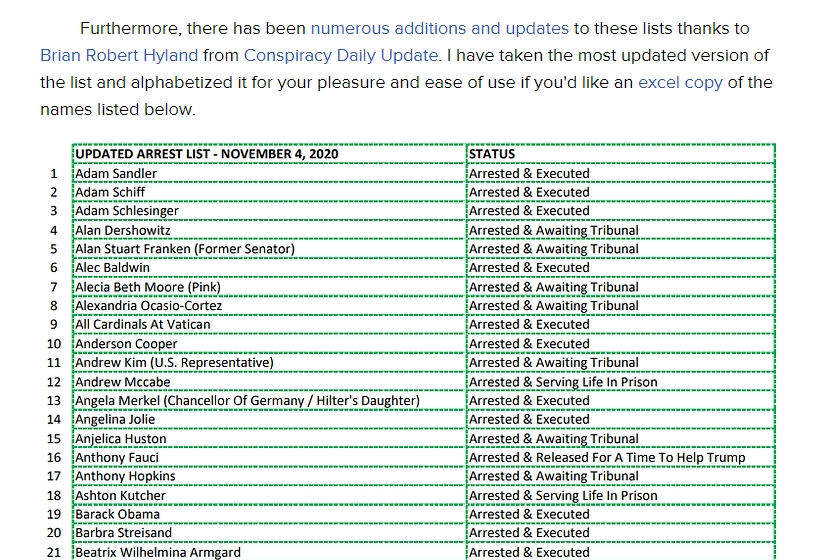Click the row number 20 label
815x560 pixels.
[54, 534]
